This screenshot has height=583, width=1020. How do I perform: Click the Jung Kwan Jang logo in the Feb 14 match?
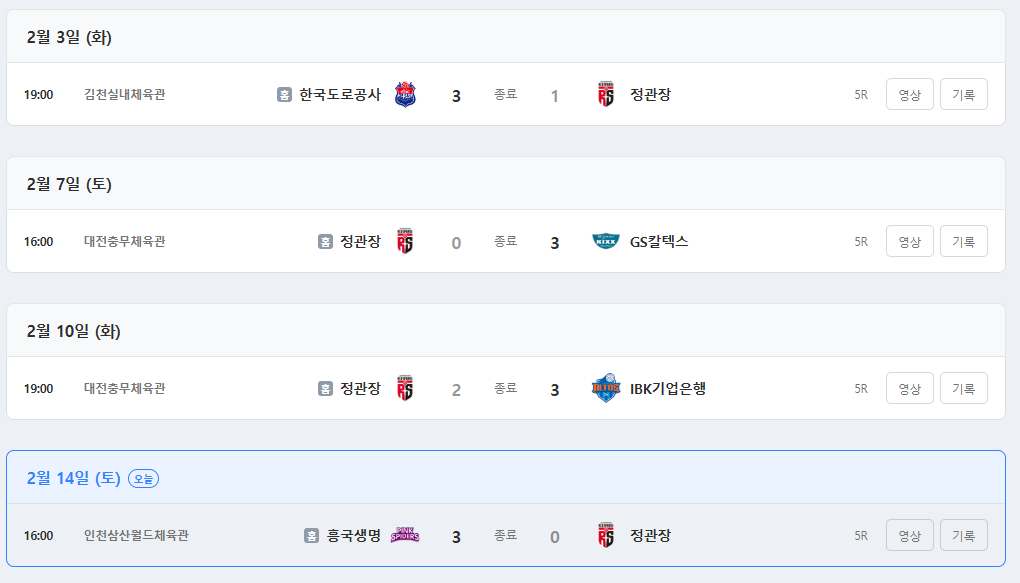[605, 536]
